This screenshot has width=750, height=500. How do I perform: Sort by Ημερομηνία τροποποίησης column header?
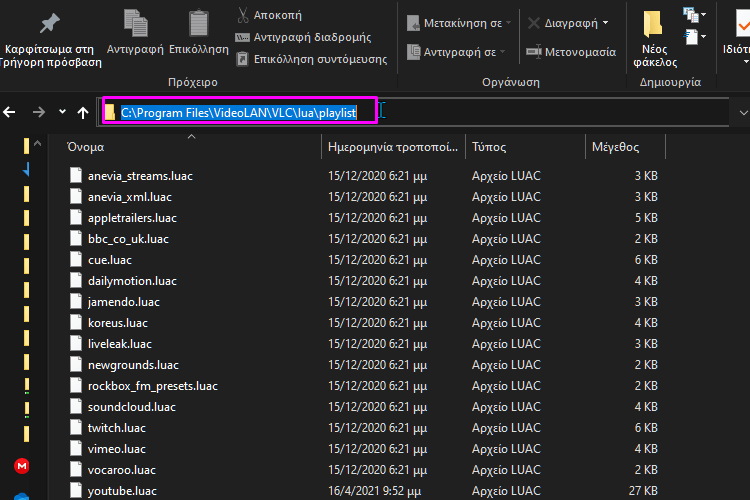[x=393, y=147]
